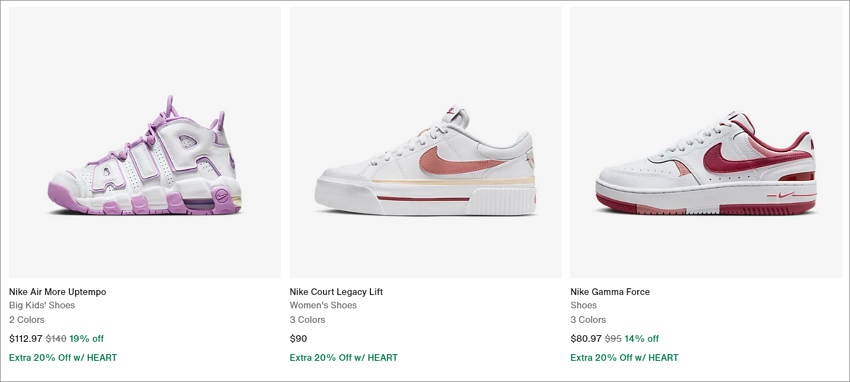Open the Nike Court Legacy Lift shoe image
Viewport: 850px width, 382px height.
click(x=426, y=142)
